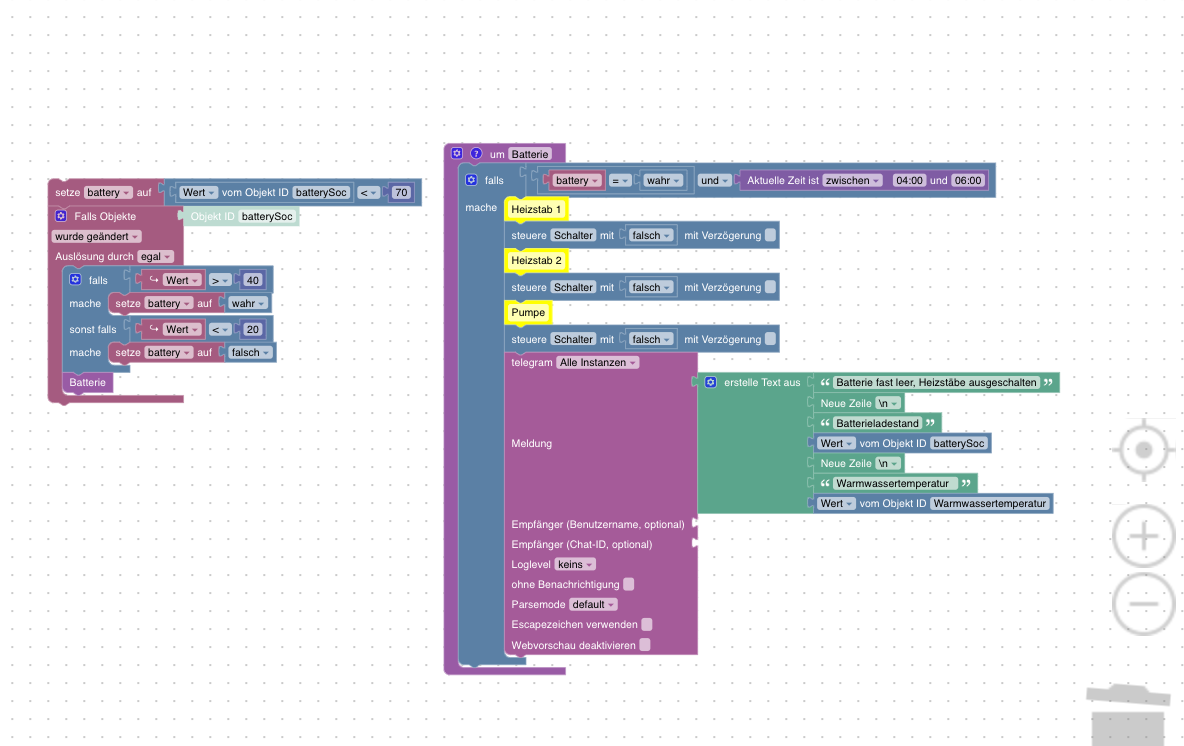Image resolution: width=1184 pixels, height=746 pixels.
Task: Select the yellow 'Heizstab 2' comment block
Action: pos(536,260)
